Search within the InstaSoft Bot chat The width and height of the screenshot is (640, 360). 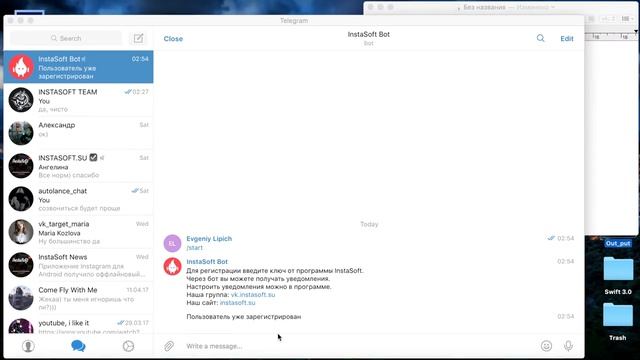coord(540,38)
